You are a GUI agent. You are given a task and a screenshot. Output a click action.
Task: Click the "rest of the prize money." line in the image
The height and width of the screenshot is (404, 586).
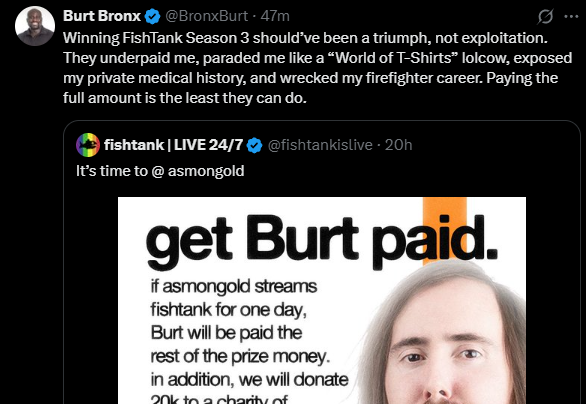240,356
